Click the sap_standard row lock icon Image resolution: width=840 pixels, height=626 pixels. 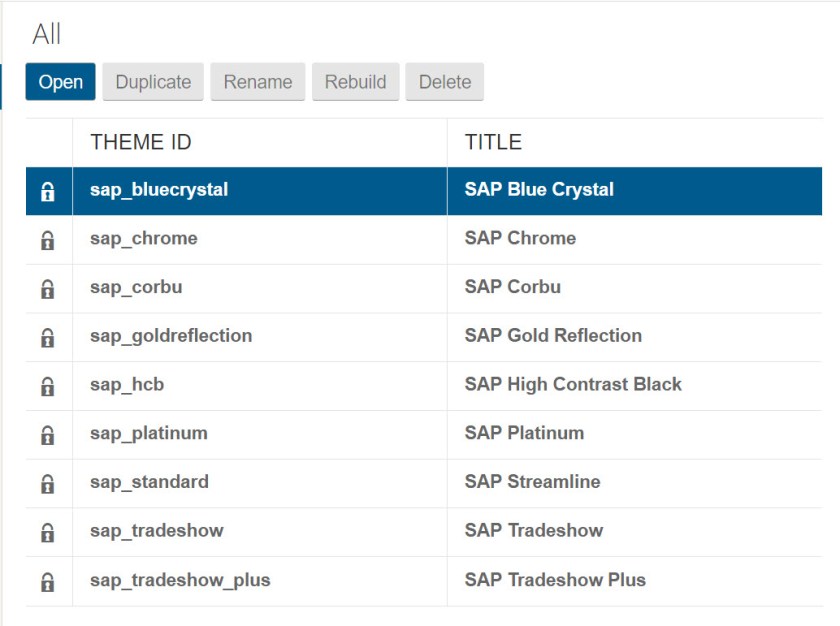click(47, 484)
